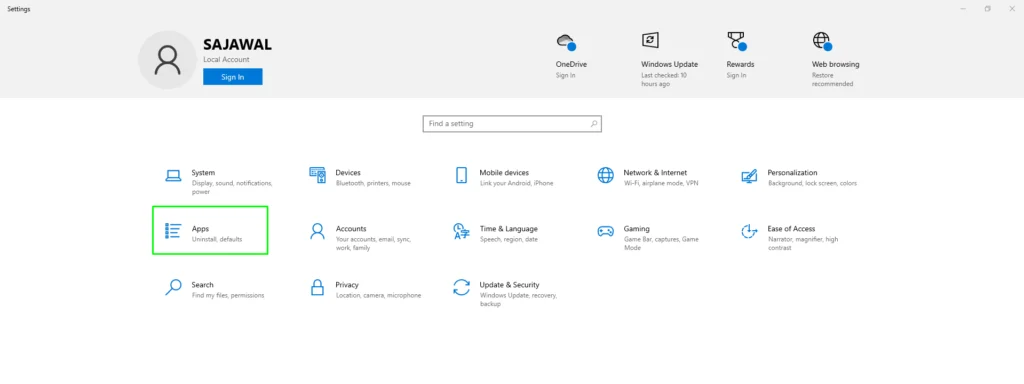Image resolution: width=1024 pixels, height=384 pixels.
Task: Open the Privacy category title
Action: [x=347, y=285]
